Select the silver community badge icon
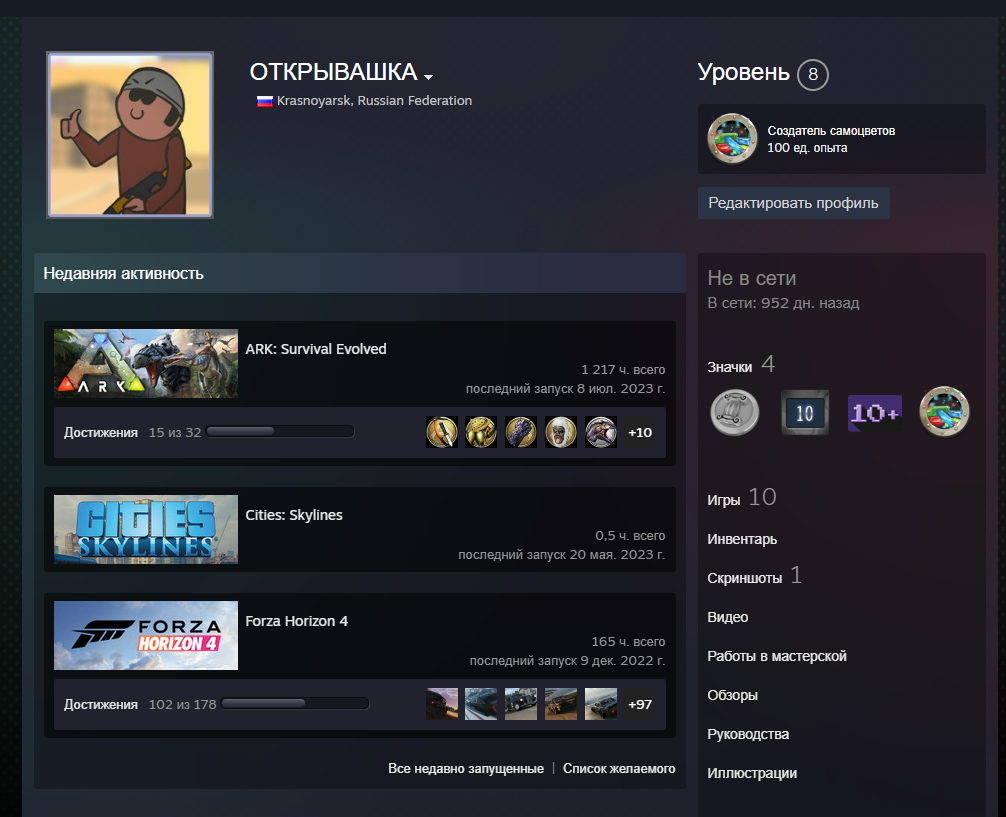 point(735,412)
